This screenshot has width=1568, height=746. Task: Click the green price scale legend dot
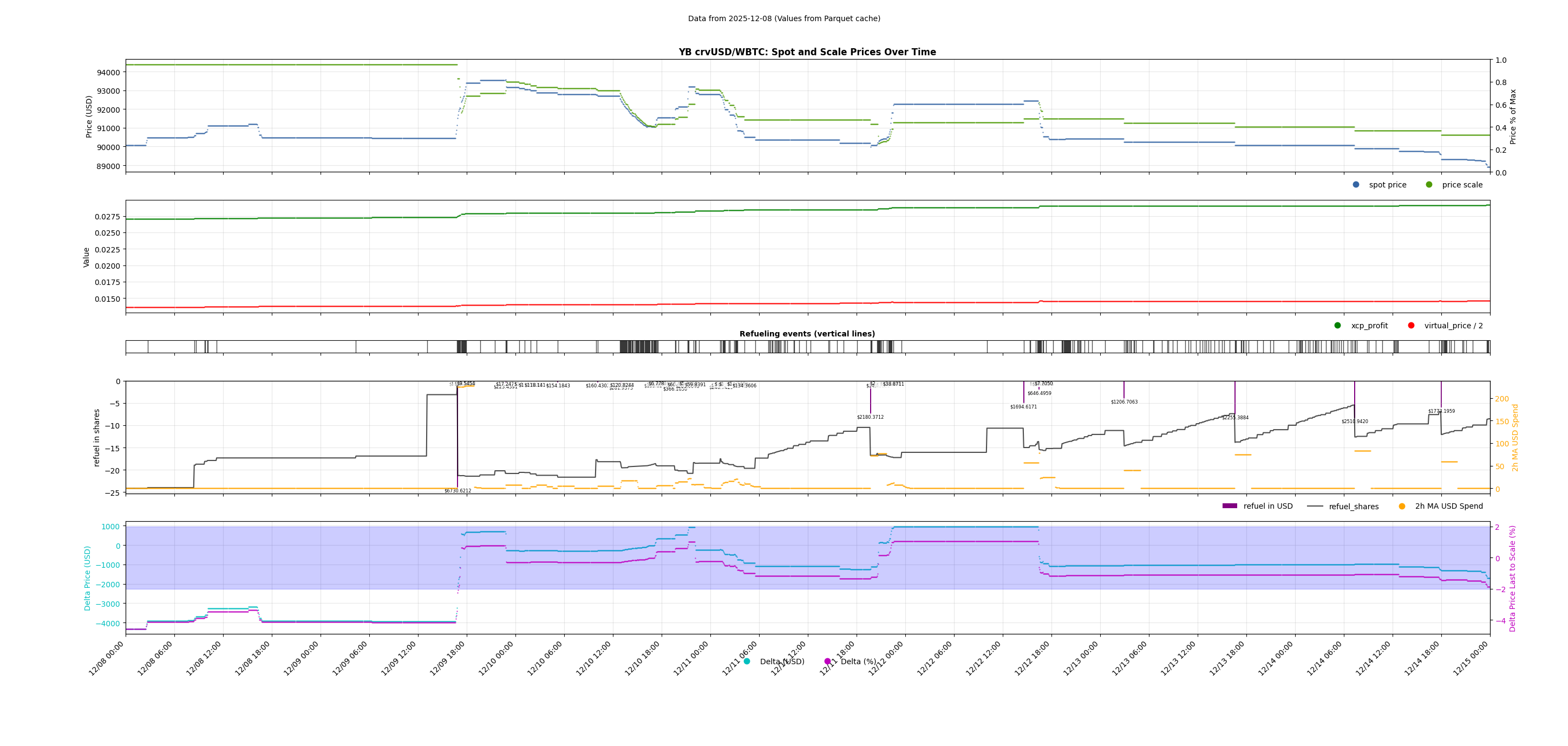1429,185
